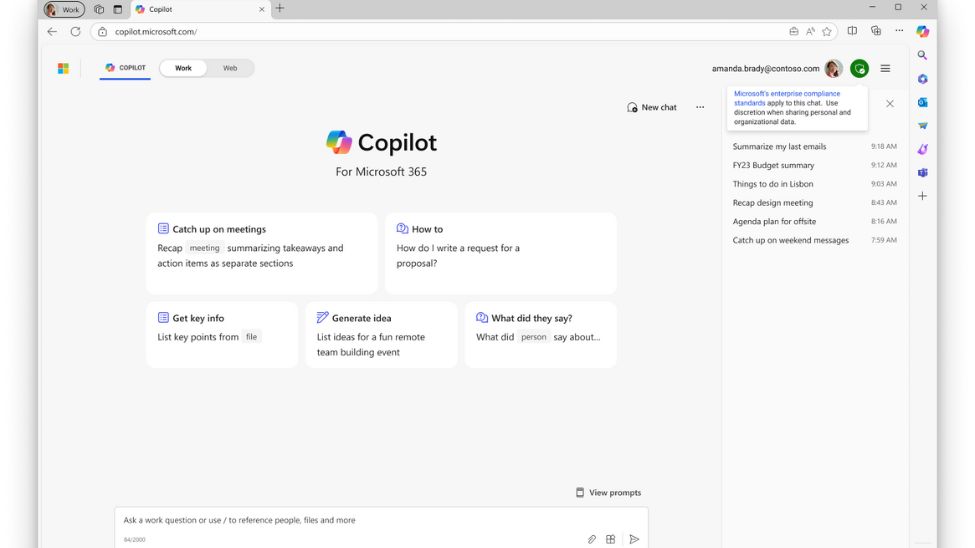Select the COPILOT tab
Screen dimensions: 975x548
(125, 68)
